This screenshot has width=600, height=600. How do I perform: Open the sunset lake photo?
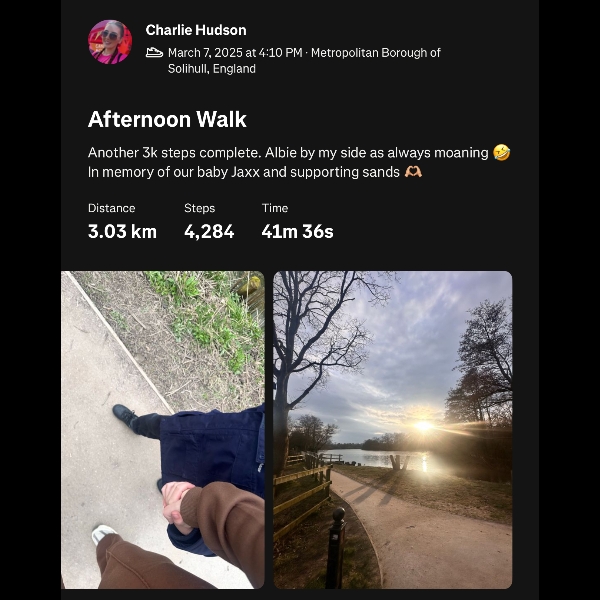pos(393,430)
